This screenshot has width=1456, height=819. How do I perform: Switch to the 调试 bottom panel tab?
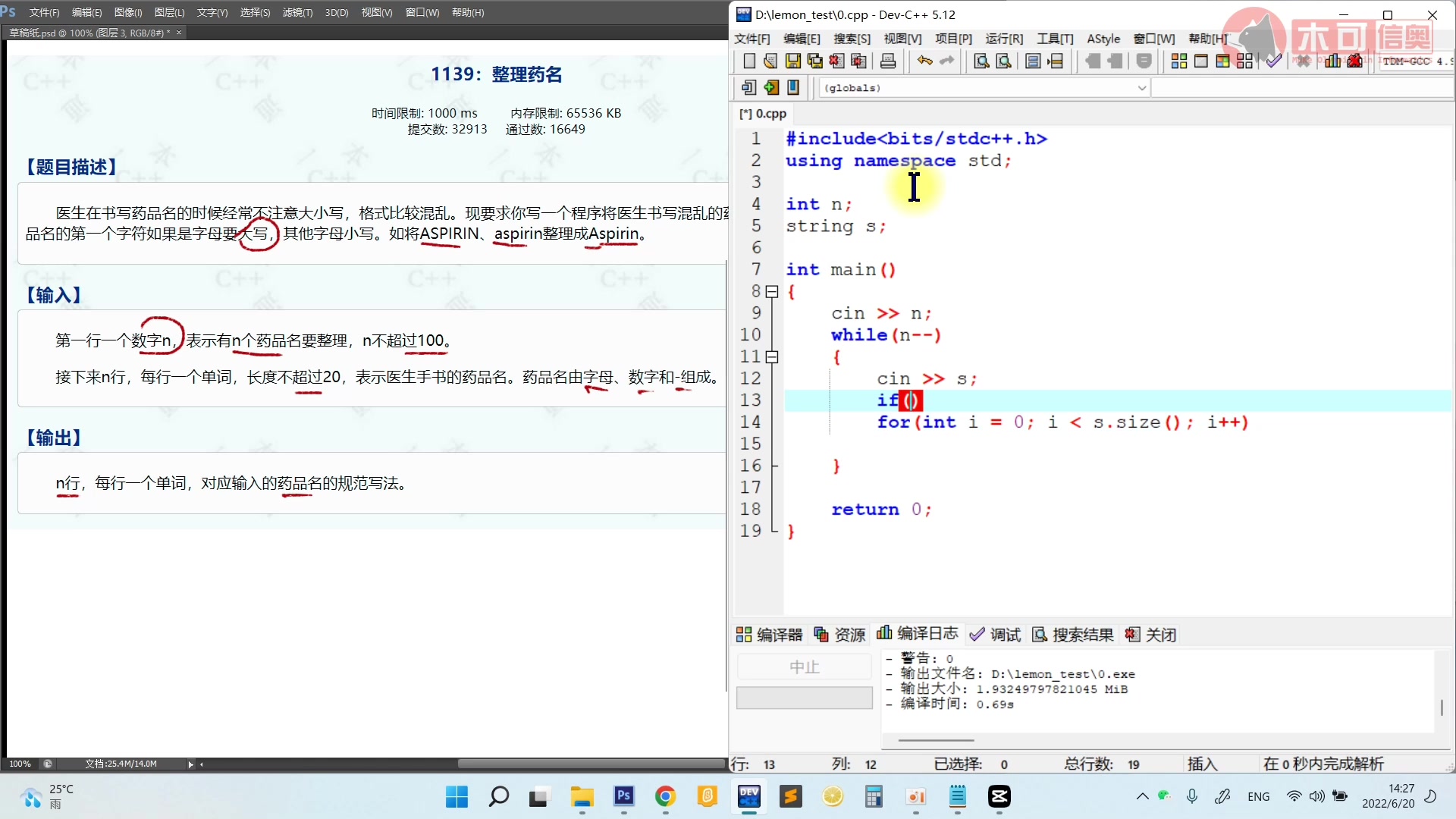tap(996, 635)
